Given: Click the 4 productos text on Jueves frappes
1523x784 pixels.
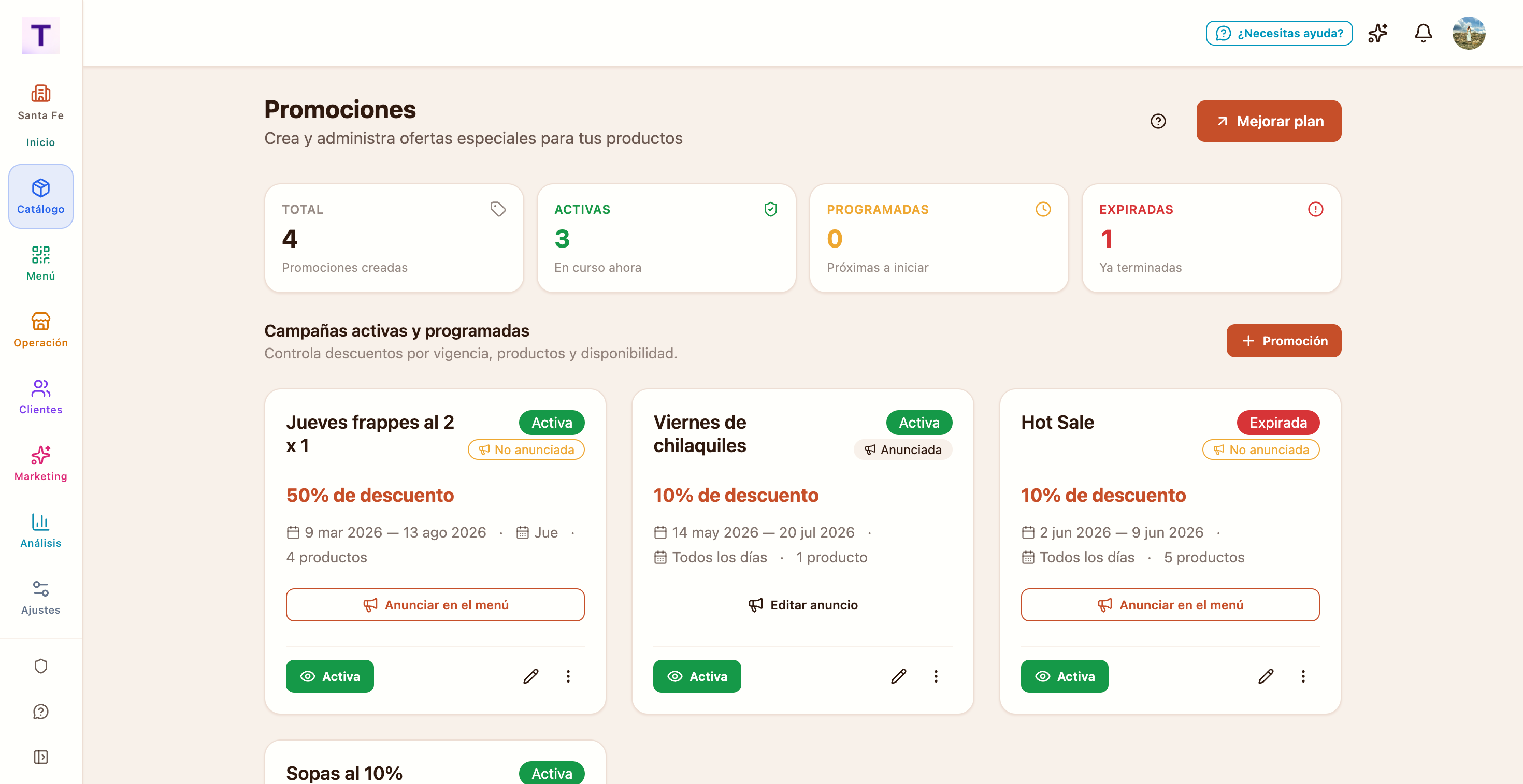Looking at the screenshot, I should click(326, 557).
